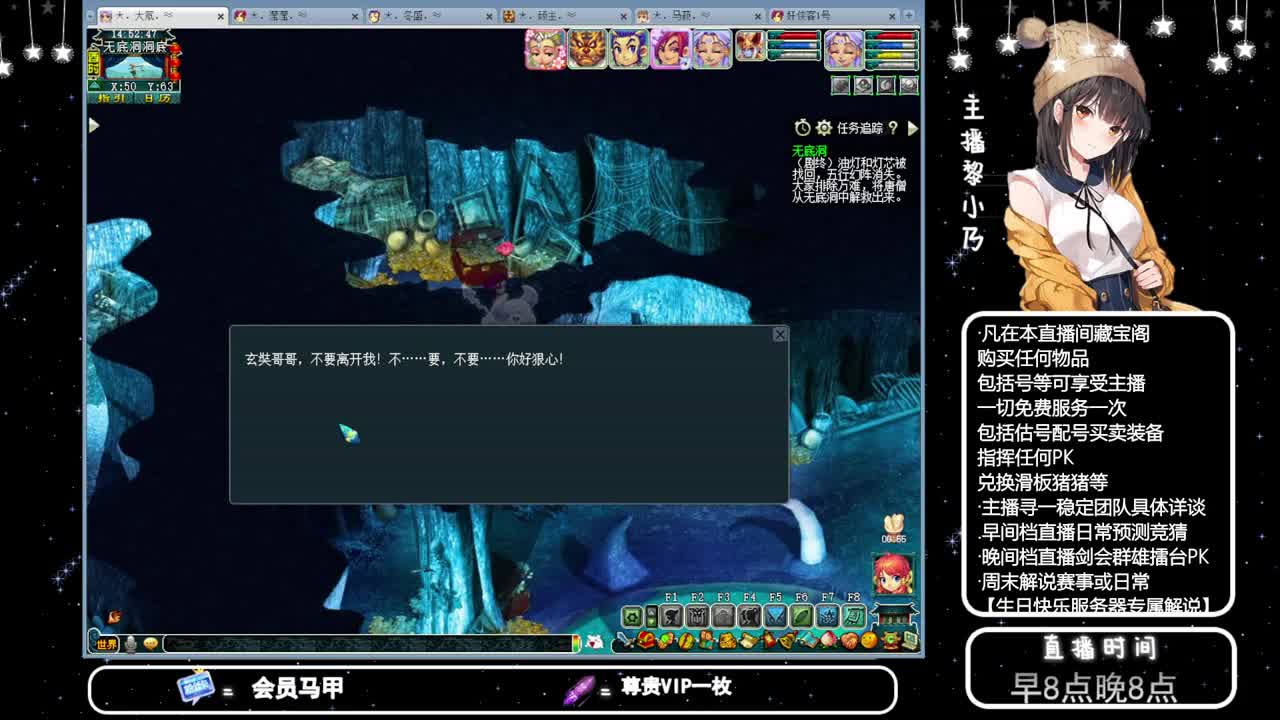Click the white bear icon right of chat input
The height and width of the screenshot is (720, 1280).
coord(595,643)
